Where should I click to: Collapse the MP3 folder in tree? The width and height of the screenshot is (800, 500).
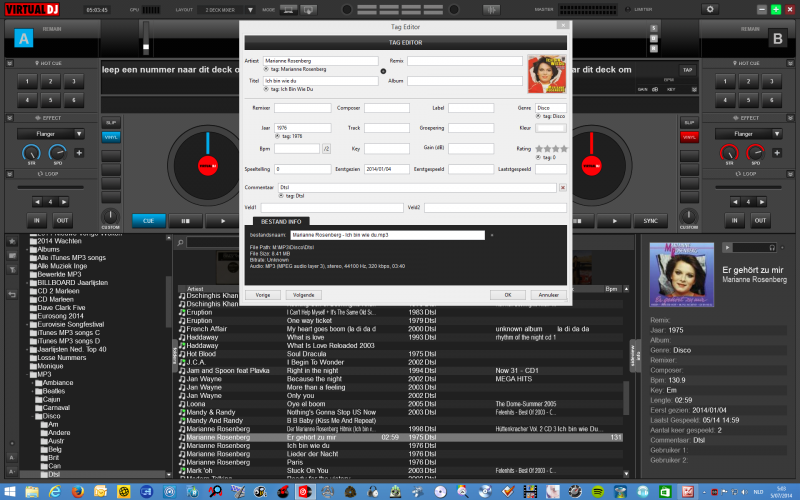27,374
